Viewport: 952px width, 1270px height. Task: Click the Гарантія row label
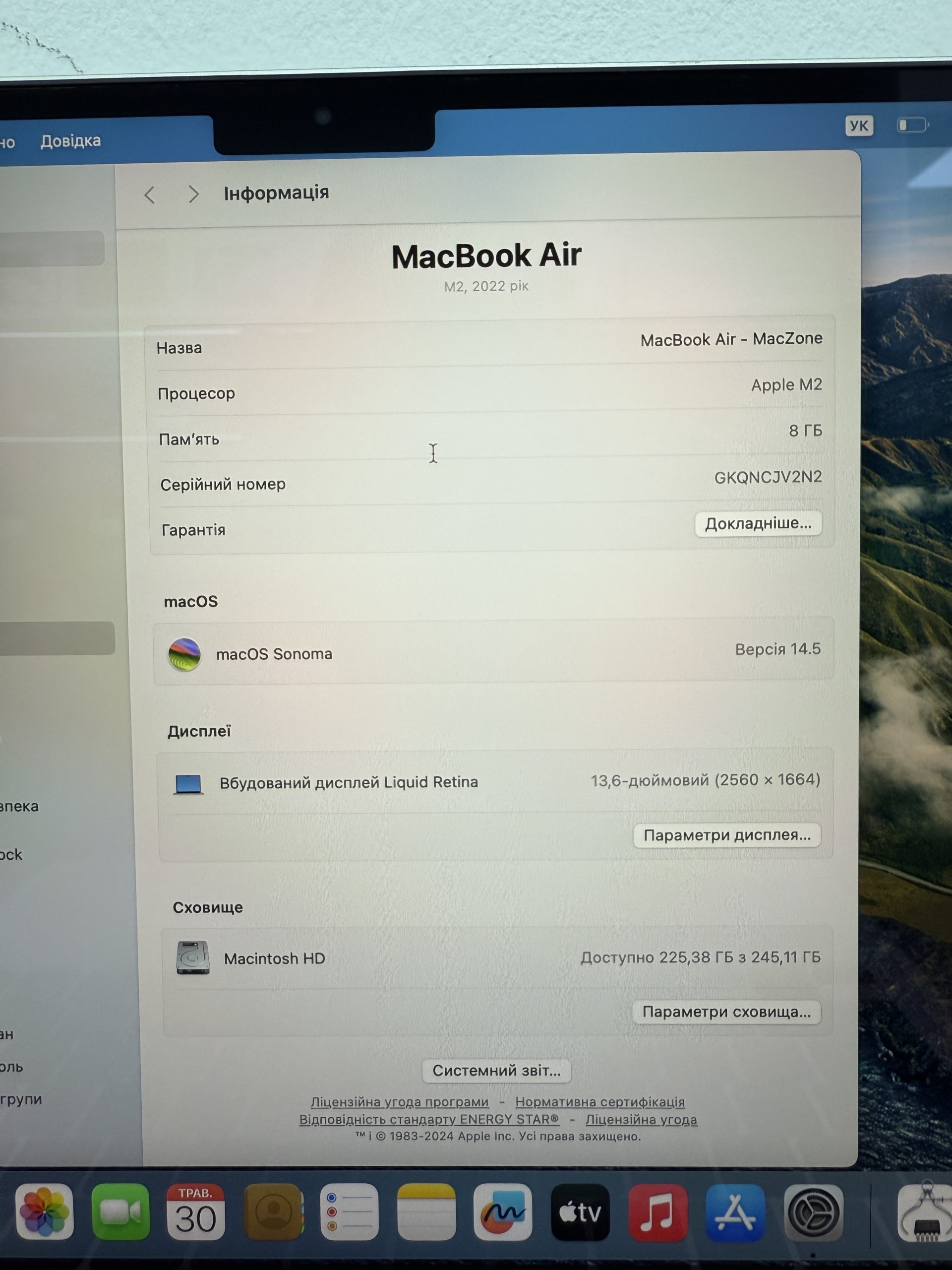pyautogui.click(x=193, y=530)
